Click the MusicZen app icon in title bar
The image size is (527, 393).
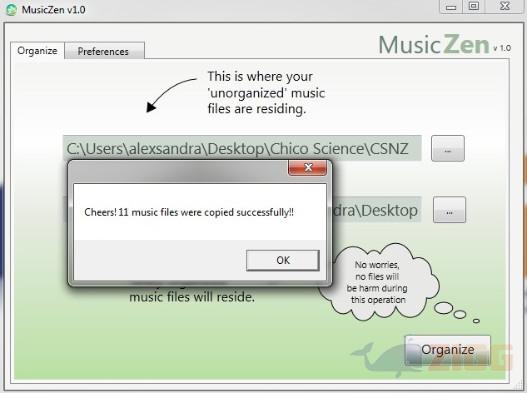[x=11, y=10]
